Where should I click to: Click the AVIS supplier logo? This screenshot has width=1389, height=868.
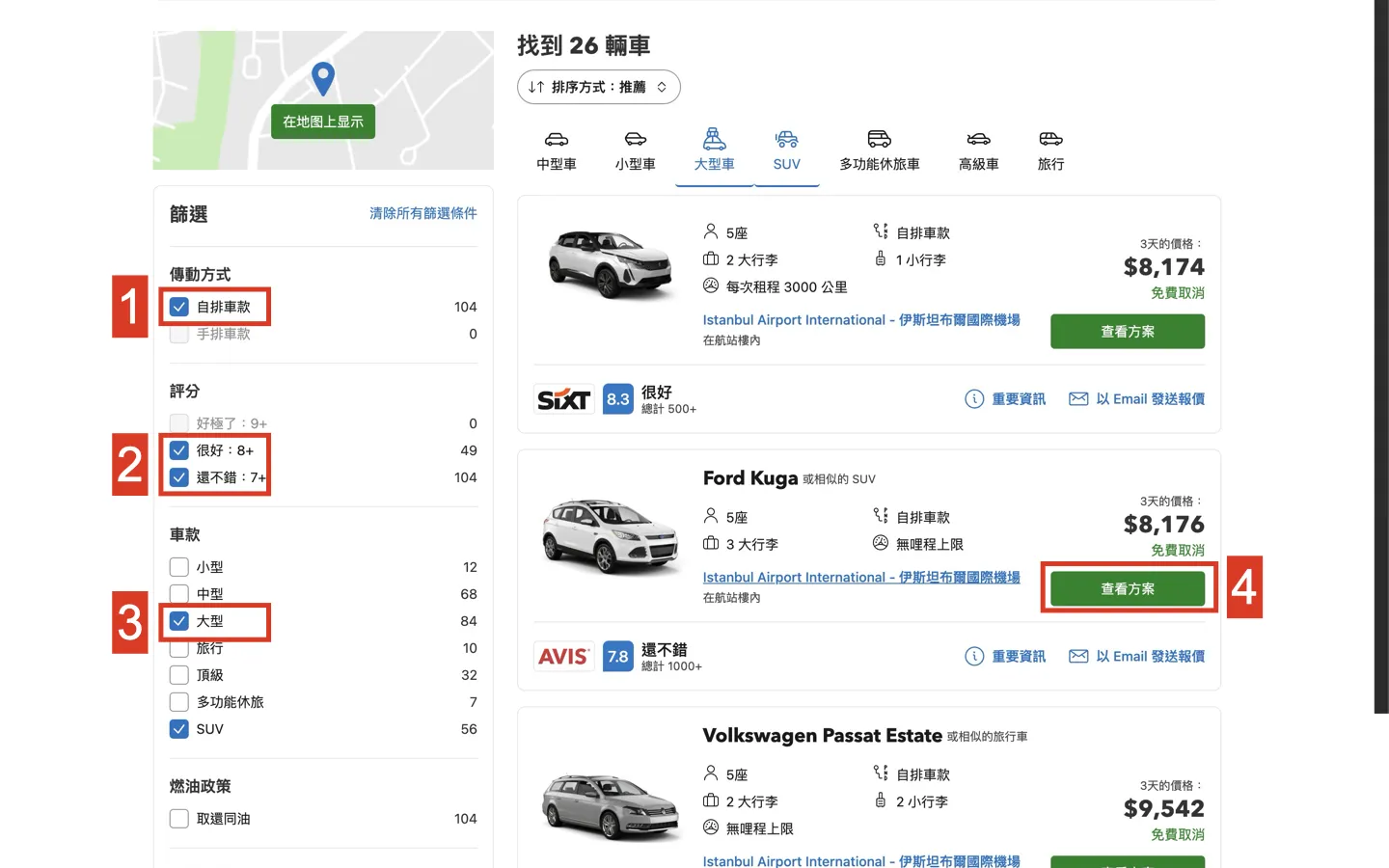point(564,657)
